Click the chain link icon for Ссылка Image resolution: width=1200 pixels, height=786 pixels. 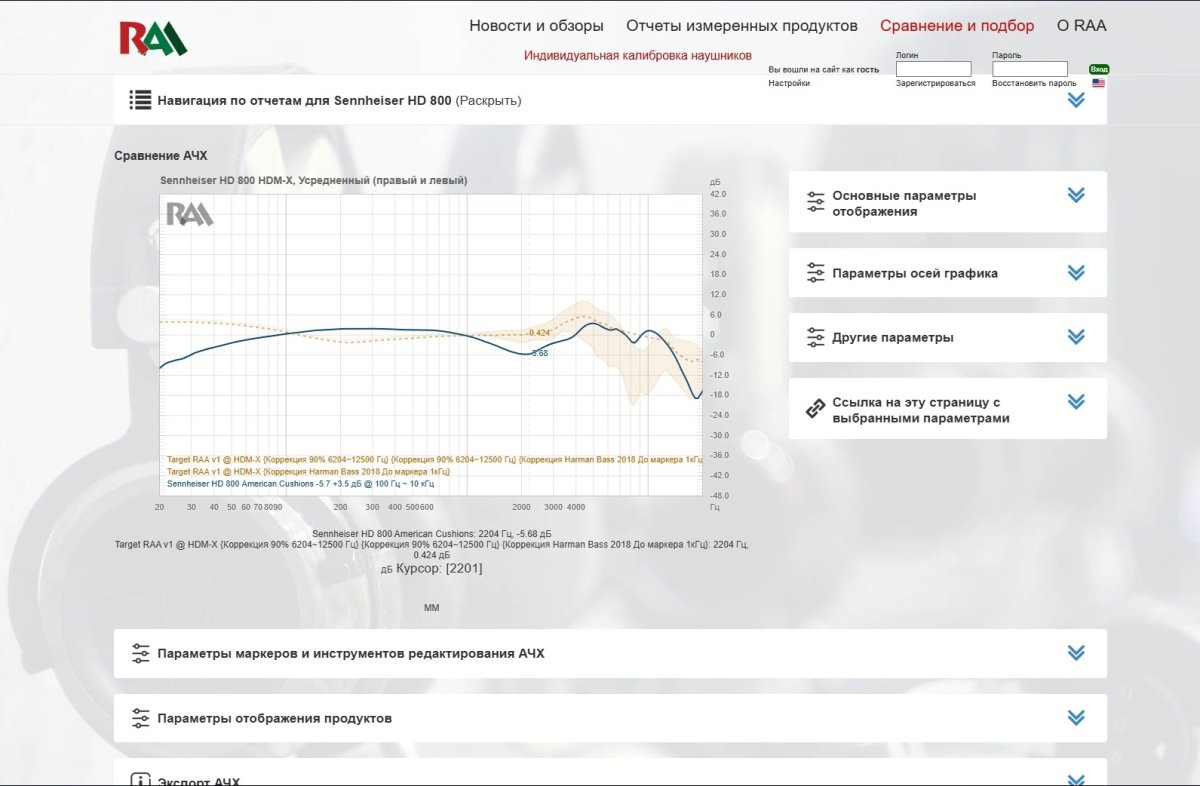[816, 410]
